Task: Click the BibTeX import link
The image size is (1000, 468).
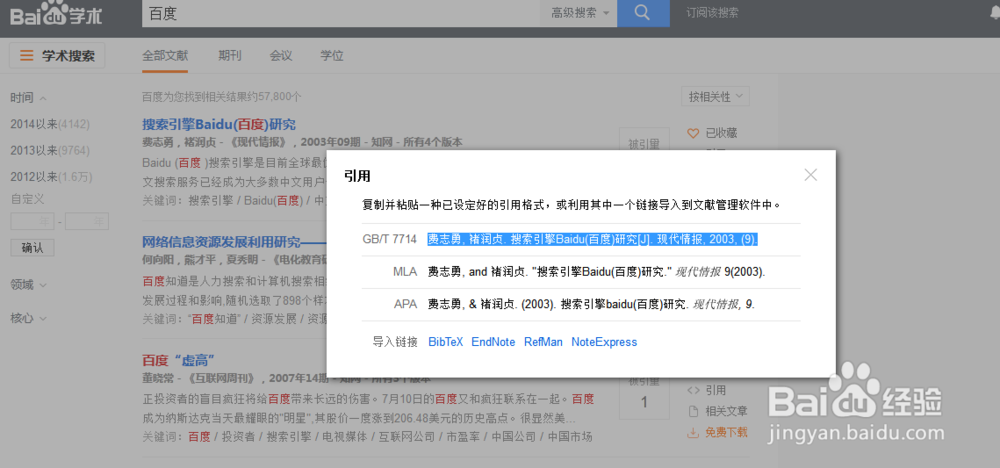Action: click(446, 342)
